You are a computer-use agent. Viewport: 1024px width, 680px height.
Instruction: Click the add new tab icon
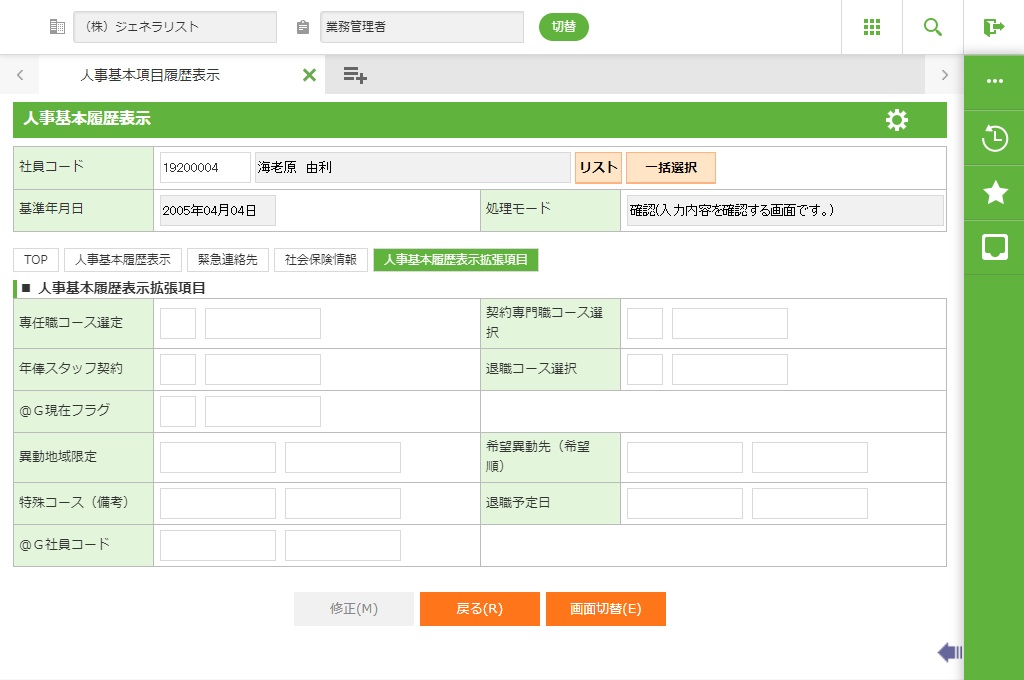(355, 75)
